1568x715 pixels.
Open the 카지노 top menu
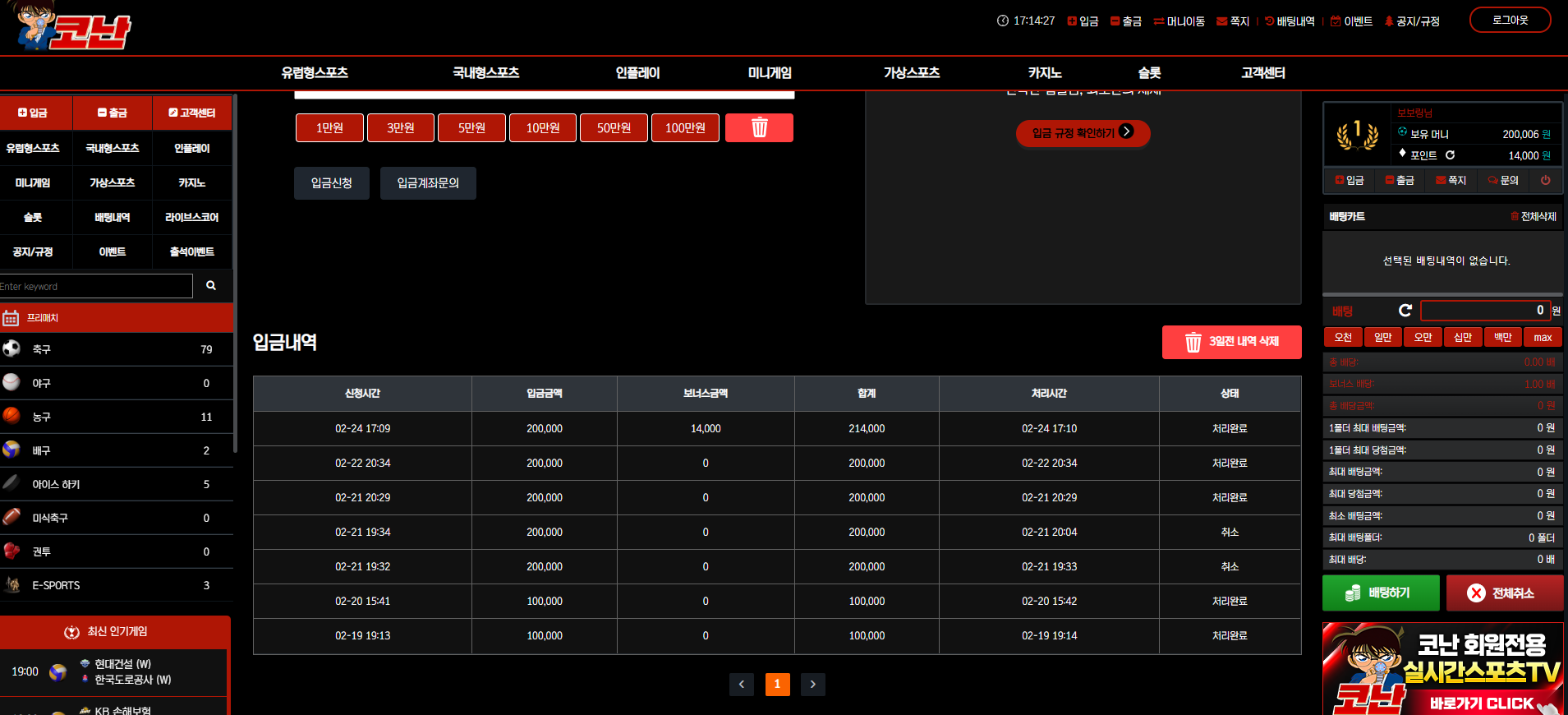click(1045, 73)
